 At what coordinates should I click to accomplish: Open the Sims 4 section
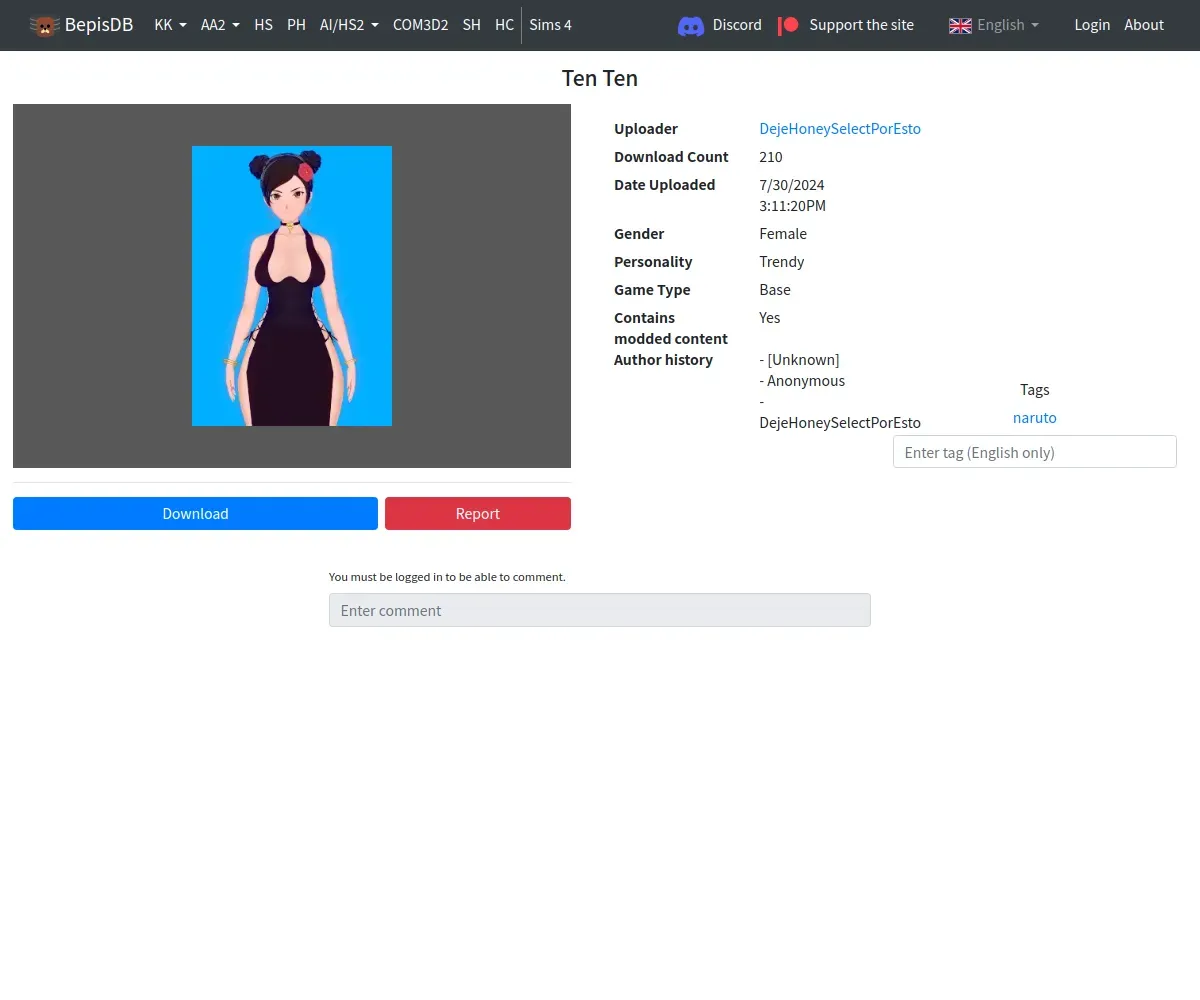550,25
